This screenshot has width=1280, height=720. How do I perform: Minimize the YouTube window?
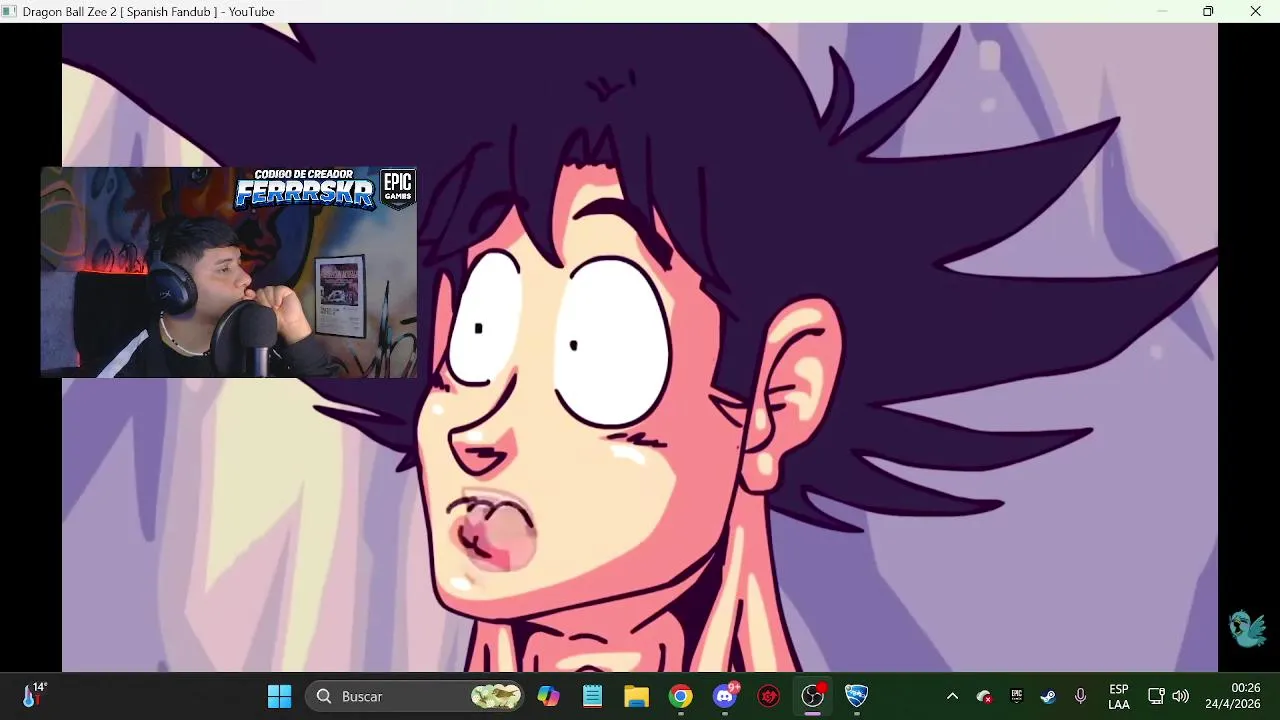[1162, 11]
